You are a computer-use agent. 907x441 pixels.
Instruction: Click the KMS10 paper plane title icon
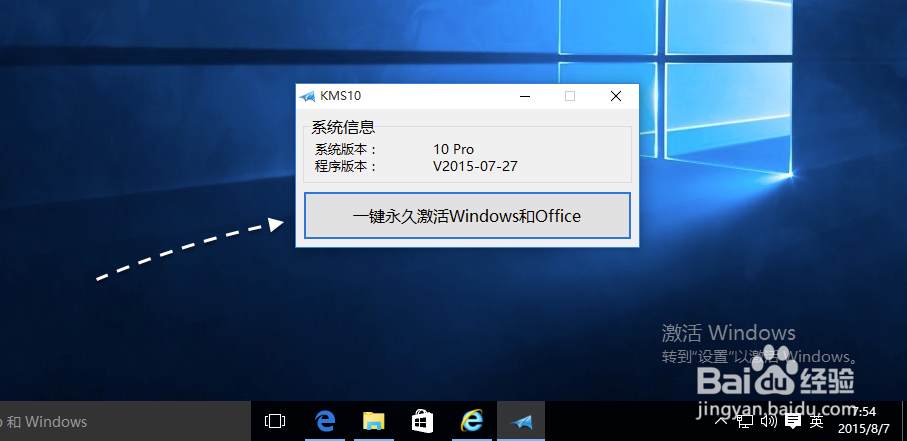(307, 96)
